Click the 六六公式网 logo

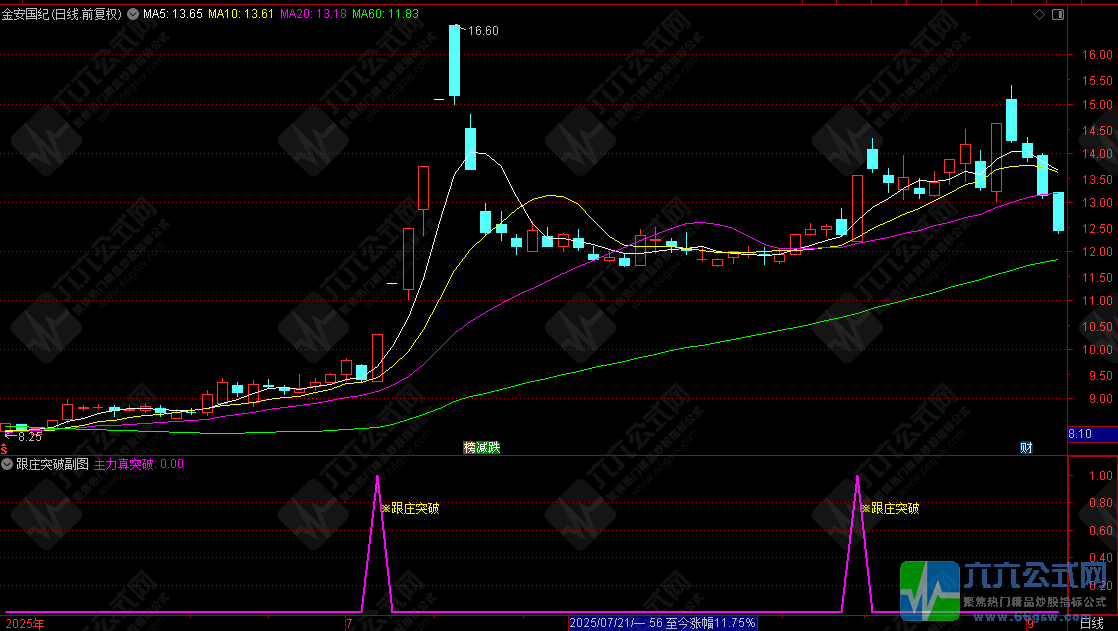(1008, 589)
